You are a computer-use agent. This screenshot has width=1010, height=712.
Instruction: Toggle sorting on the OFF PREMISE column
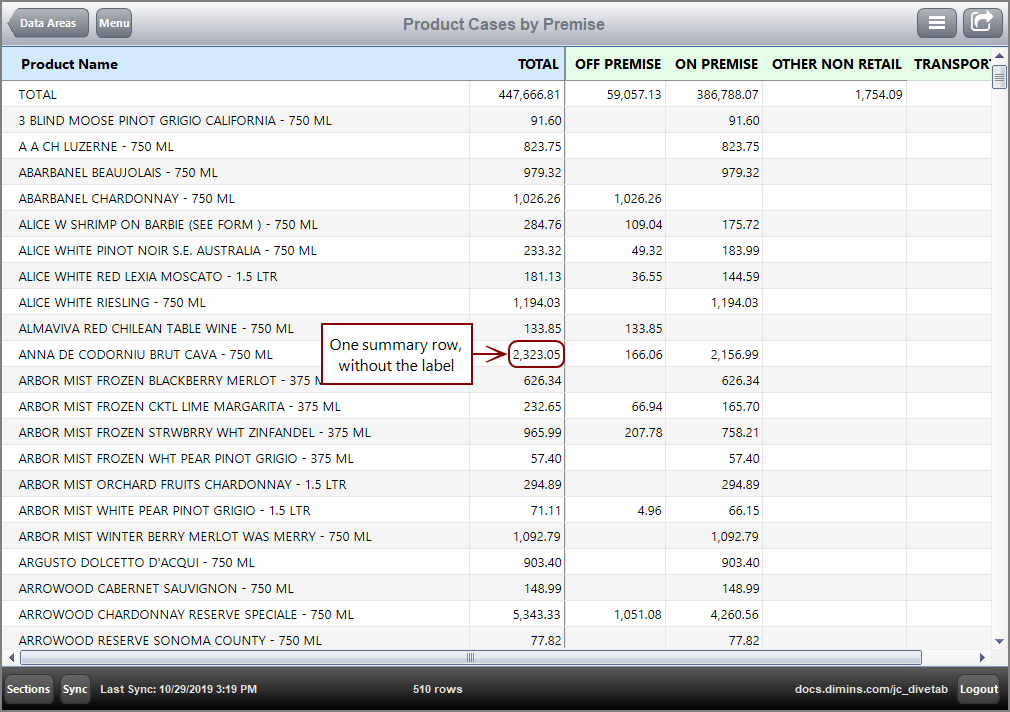[x=616, y=64]
